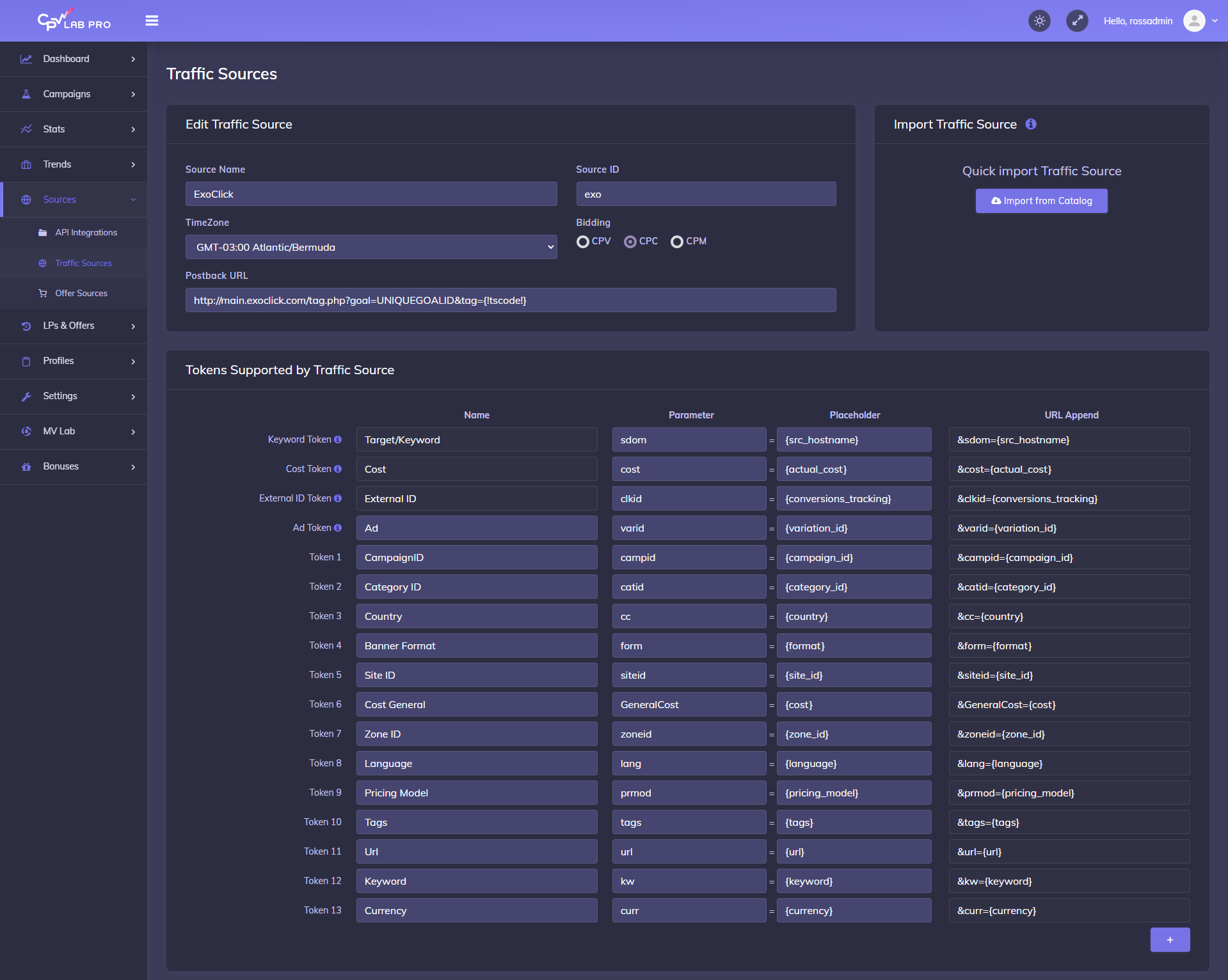Expand the Campaigns menu chevron
Screen dimensions: 1228x980
[x=133, y=94]
